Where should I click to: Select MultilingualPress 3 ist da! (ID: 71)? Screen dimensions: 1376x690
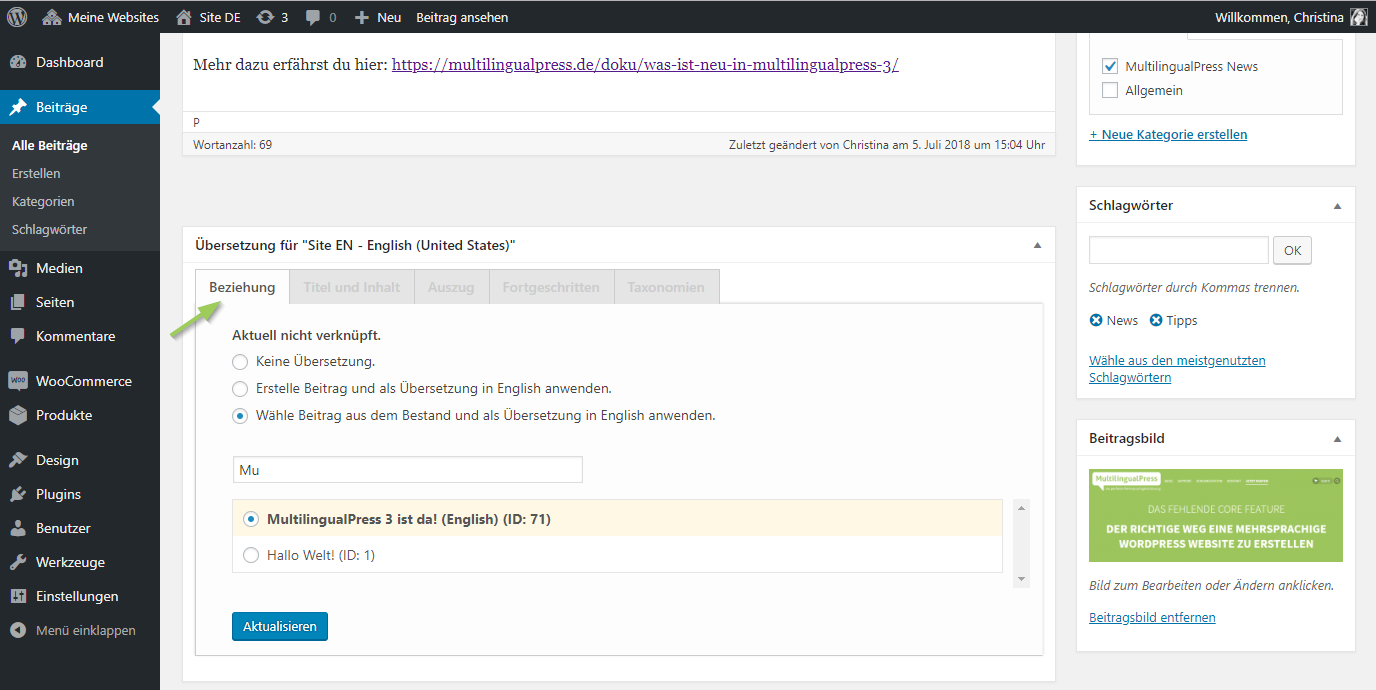coord(251,519)
